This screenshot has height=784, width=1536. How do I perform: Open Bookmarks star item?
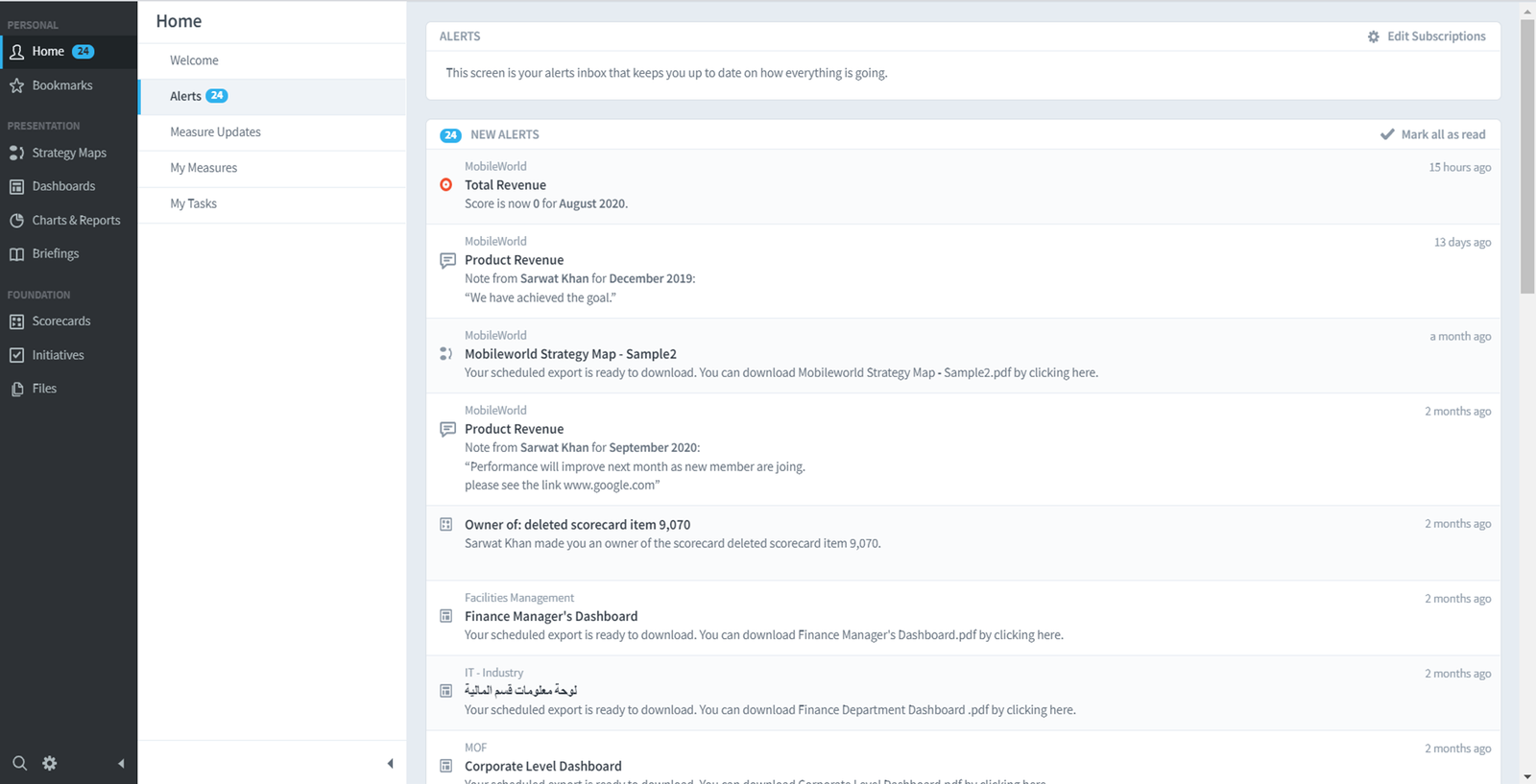[x=68, y=85]
